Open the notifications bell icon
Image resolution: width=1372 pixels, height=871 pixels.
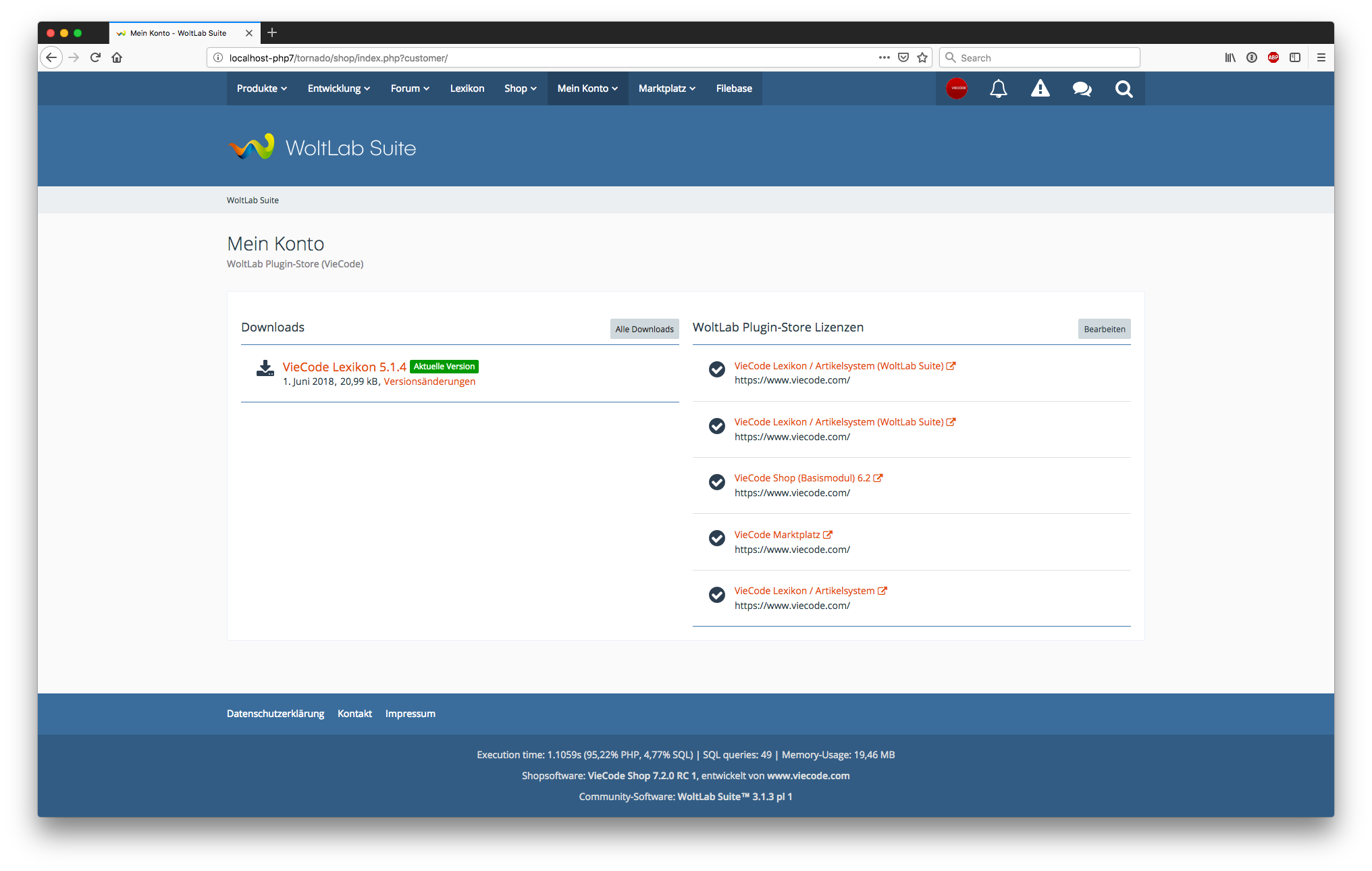pyautogui.click(x=998, y=88)
